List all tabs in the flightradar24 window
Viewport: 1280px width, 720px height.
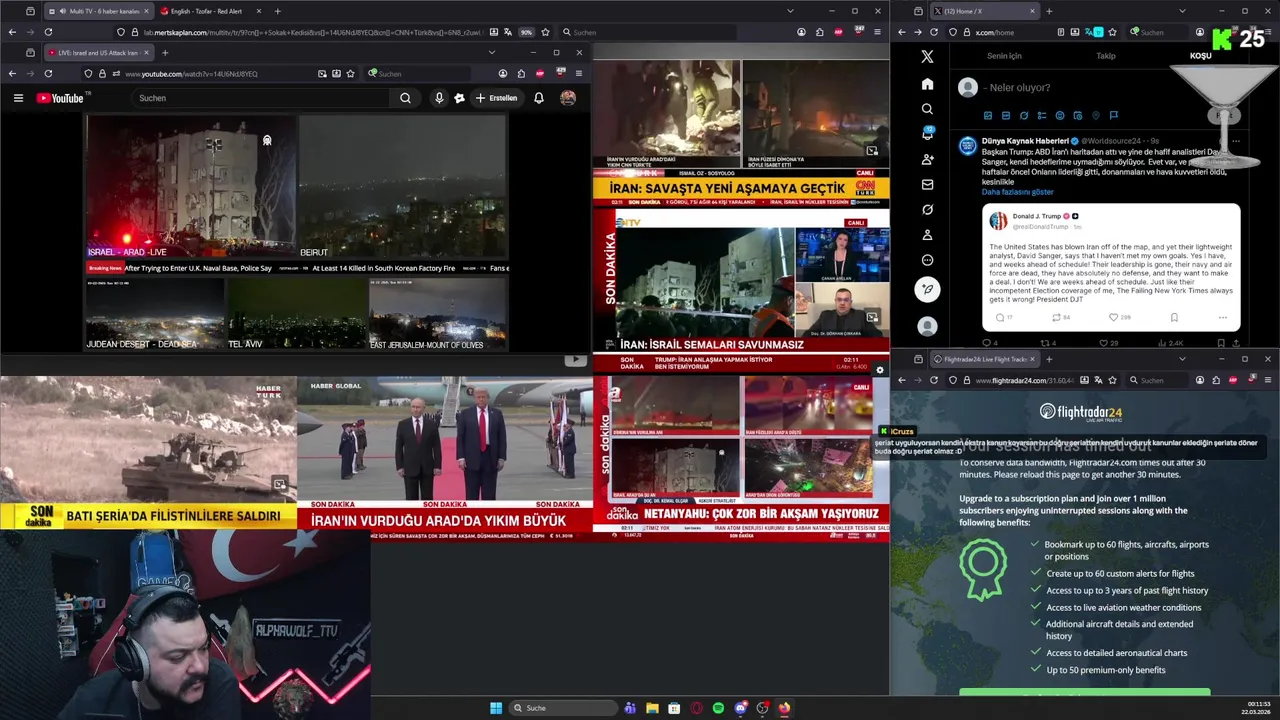(x=1182, y=359)
